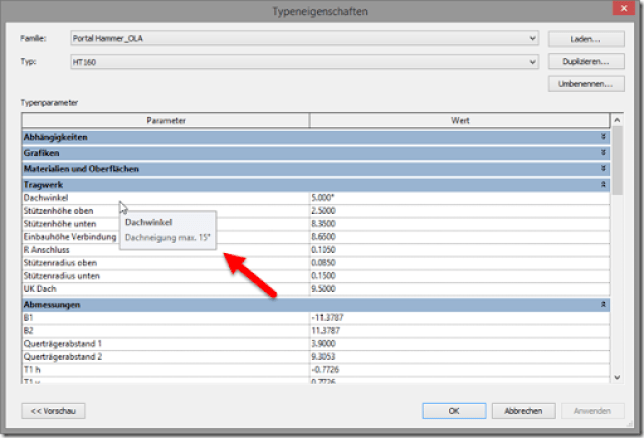Expand the Materialien und Oberflächen group
This screenshot has height=438, width=644.
(603, 168)
